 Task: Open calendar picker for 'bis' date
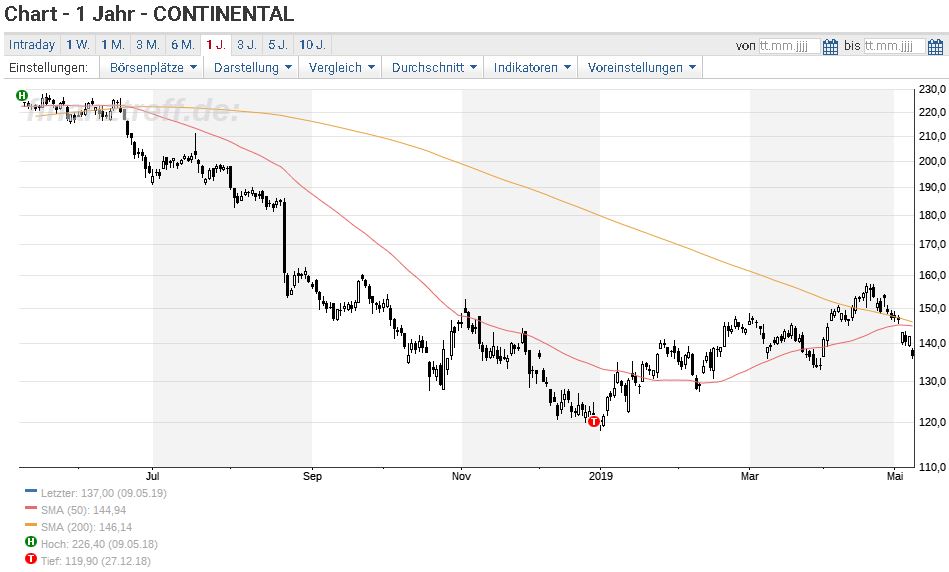[x=935, y=46]
